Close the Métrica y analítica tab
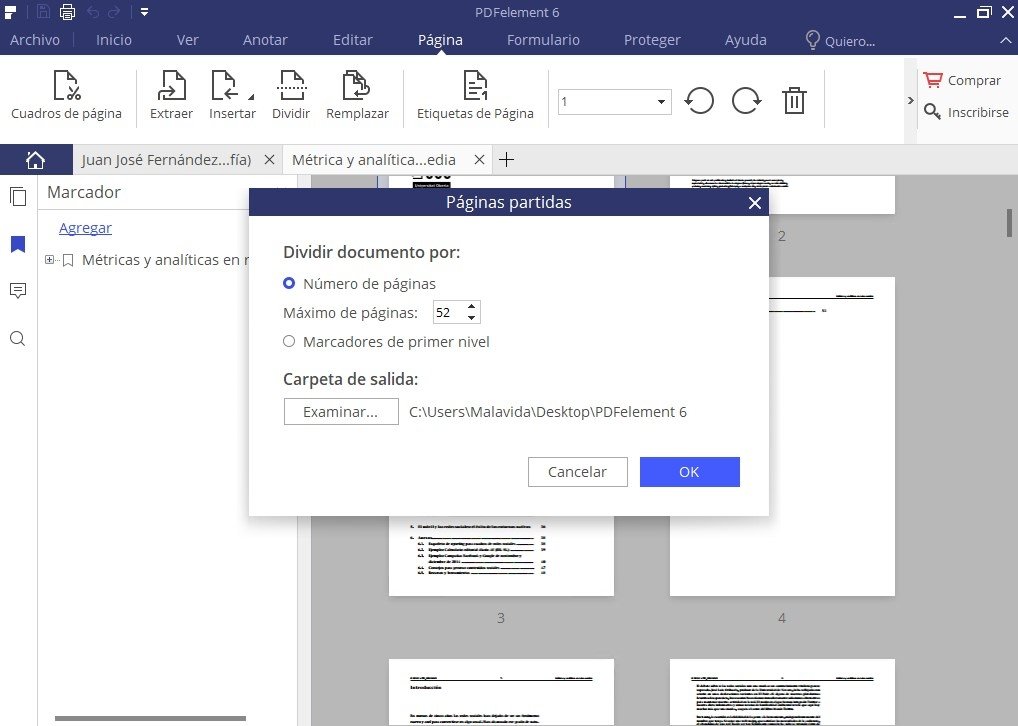The width and height of the screenshot is (1018, 726). click(x=479, y=160)
